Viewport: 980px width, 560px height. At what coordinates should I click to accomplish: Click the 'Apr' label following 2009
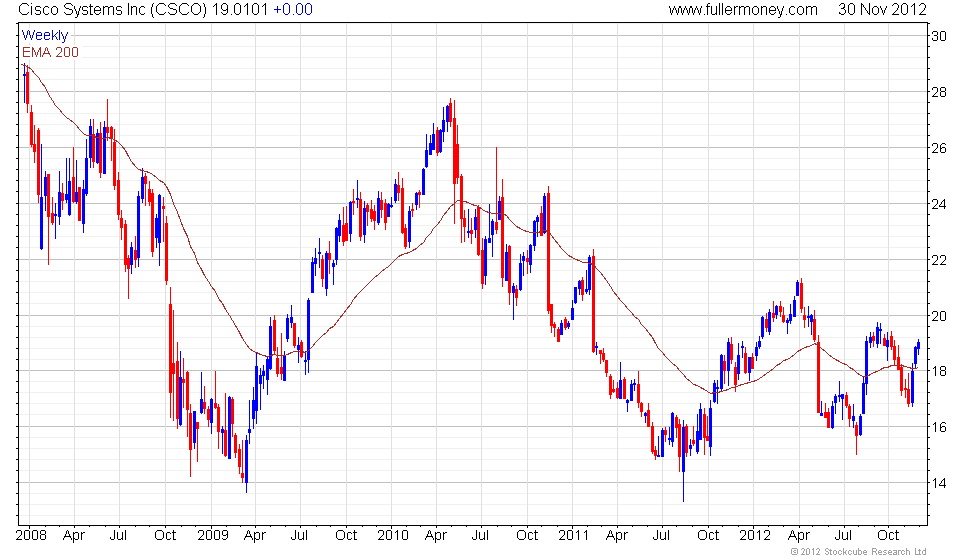[x=255, y=536]
